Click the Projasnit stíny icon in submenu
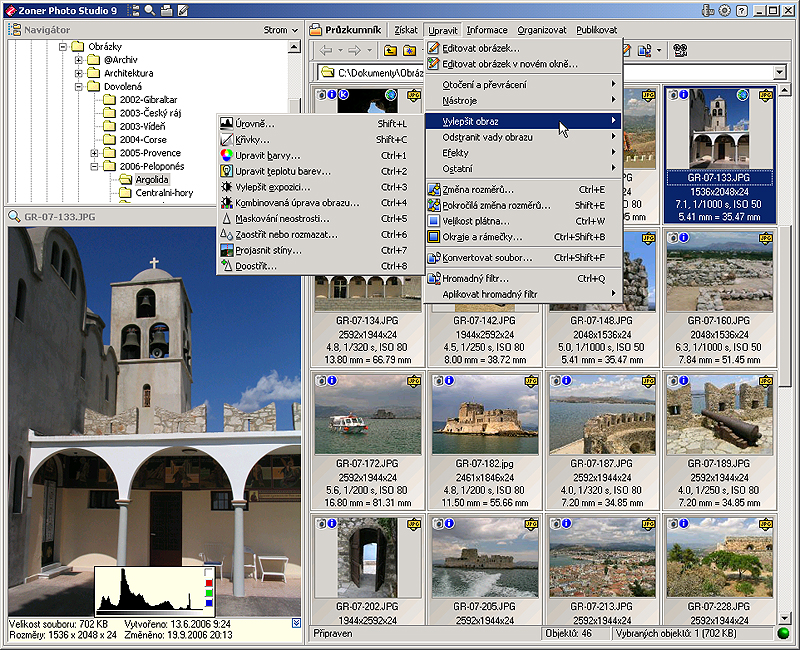 tap(227, 250)
